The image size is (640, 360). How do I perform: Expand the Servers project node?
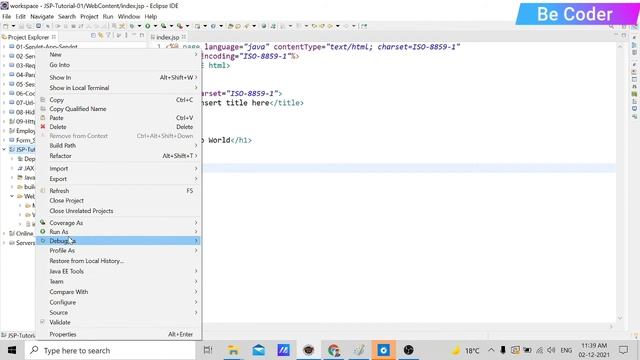4,243
